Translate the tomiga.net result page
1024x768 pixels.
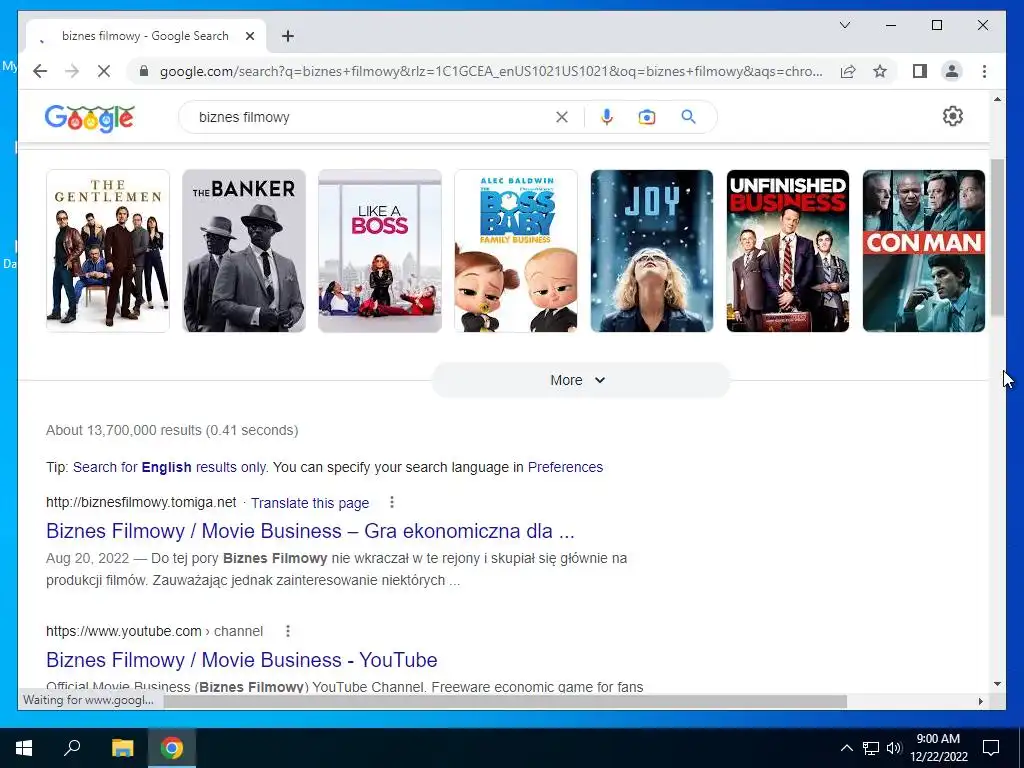310,503
